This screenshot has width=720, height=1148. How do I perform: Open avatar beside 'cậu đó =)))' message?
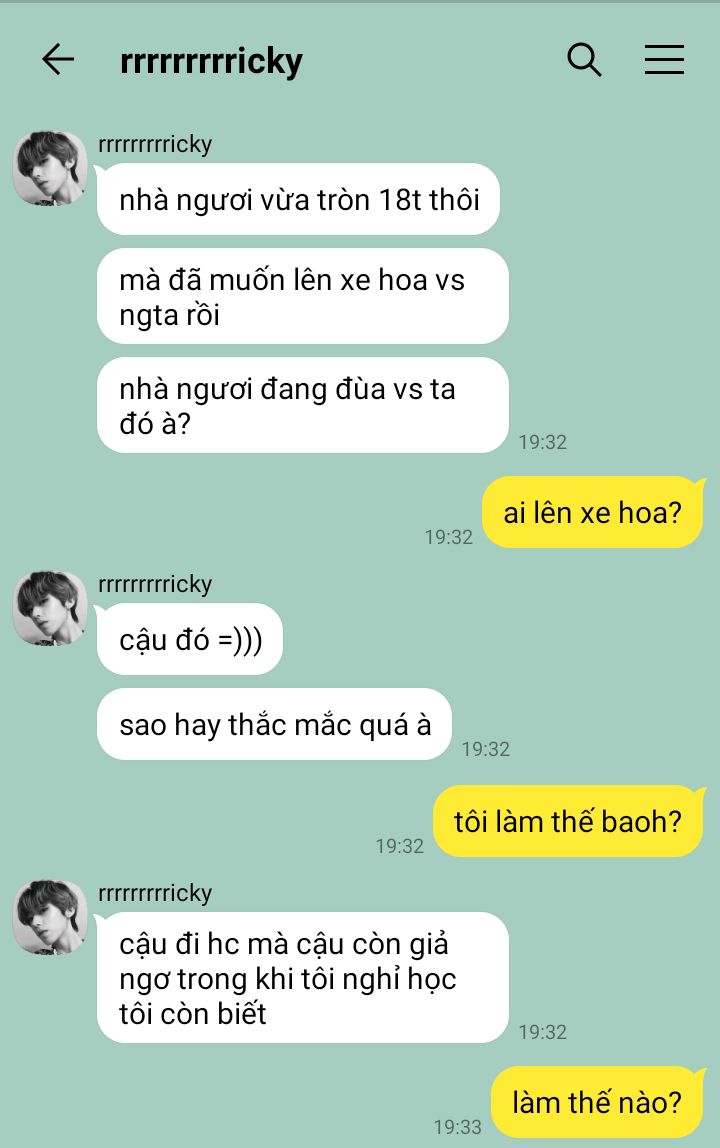50,608
